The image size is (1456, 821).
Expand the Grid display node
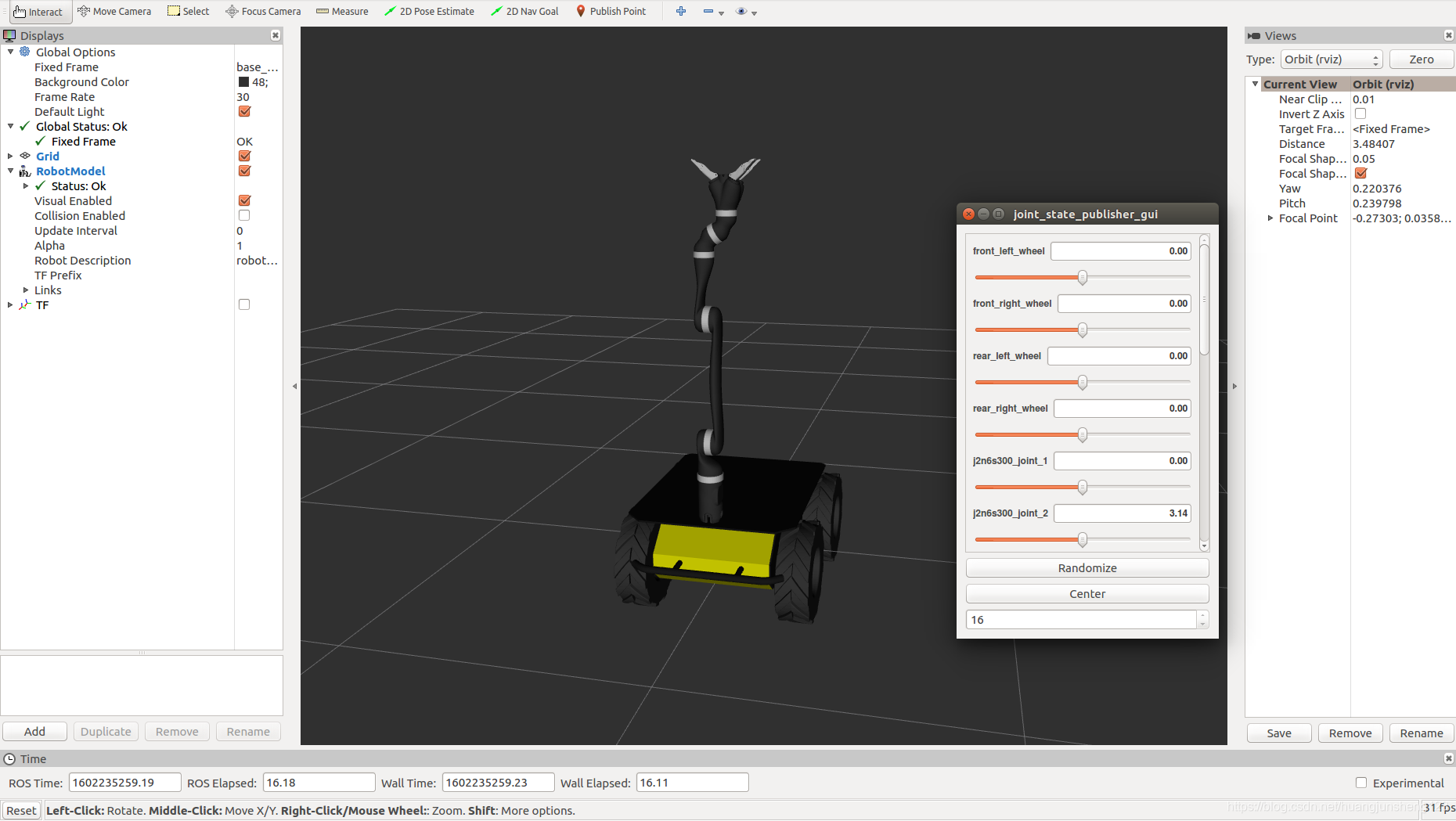coord(10,156)
